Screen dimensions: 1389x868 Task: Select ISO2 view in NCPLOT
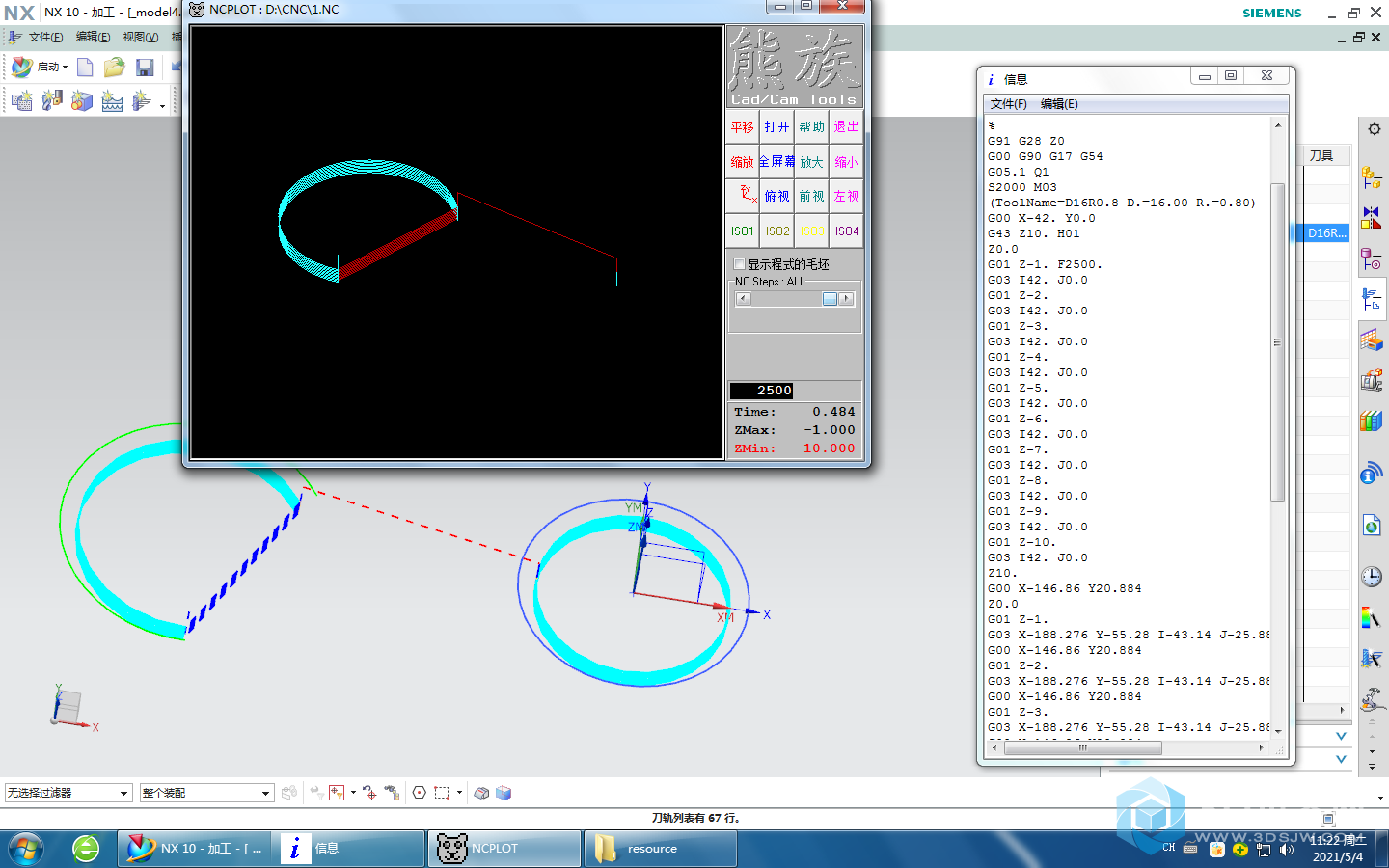[x=776, y=231]
